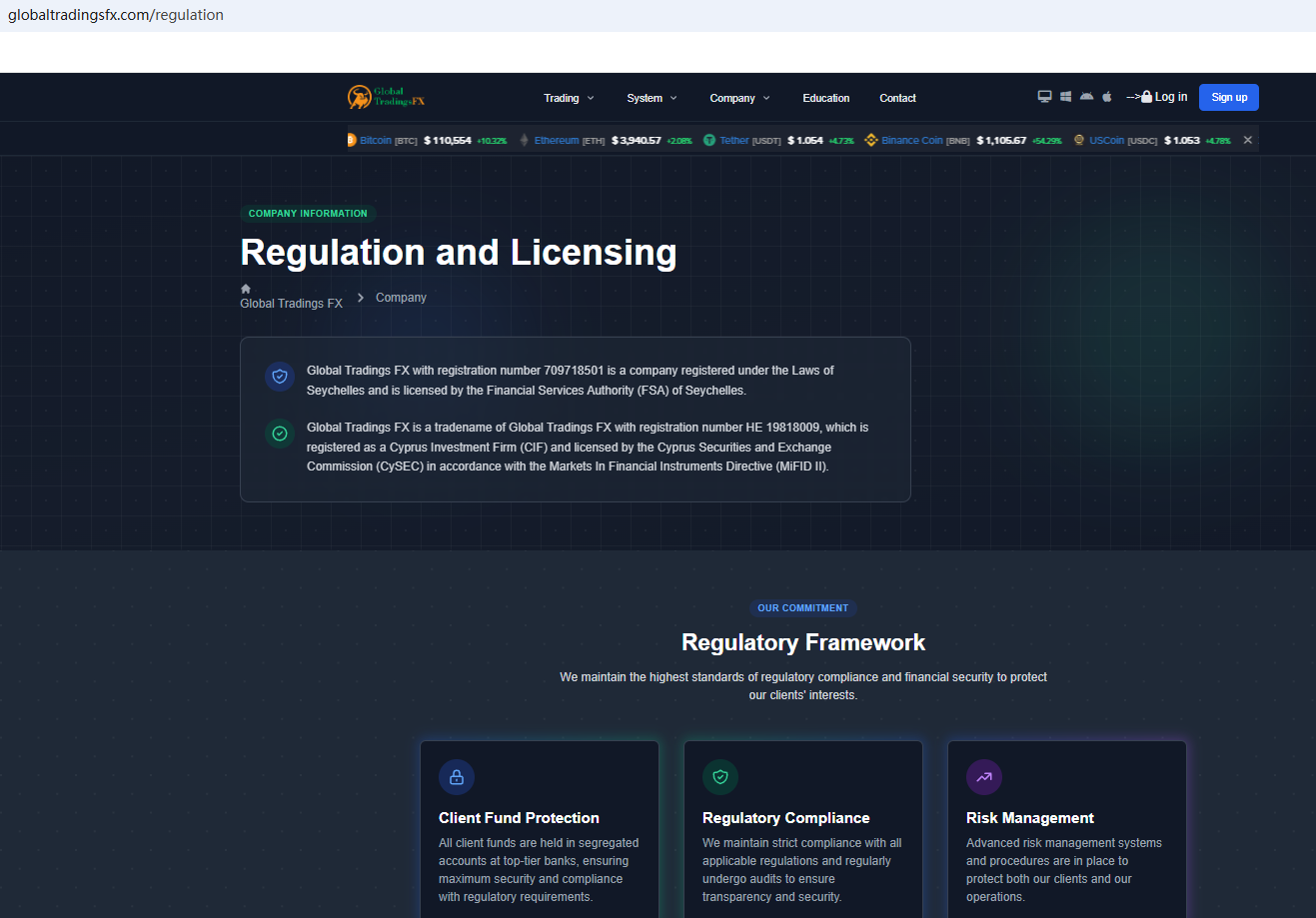This screenshot has height=918, width=1316.
Task: Open the Contact menu item
Action: click(x=897, y=98)
